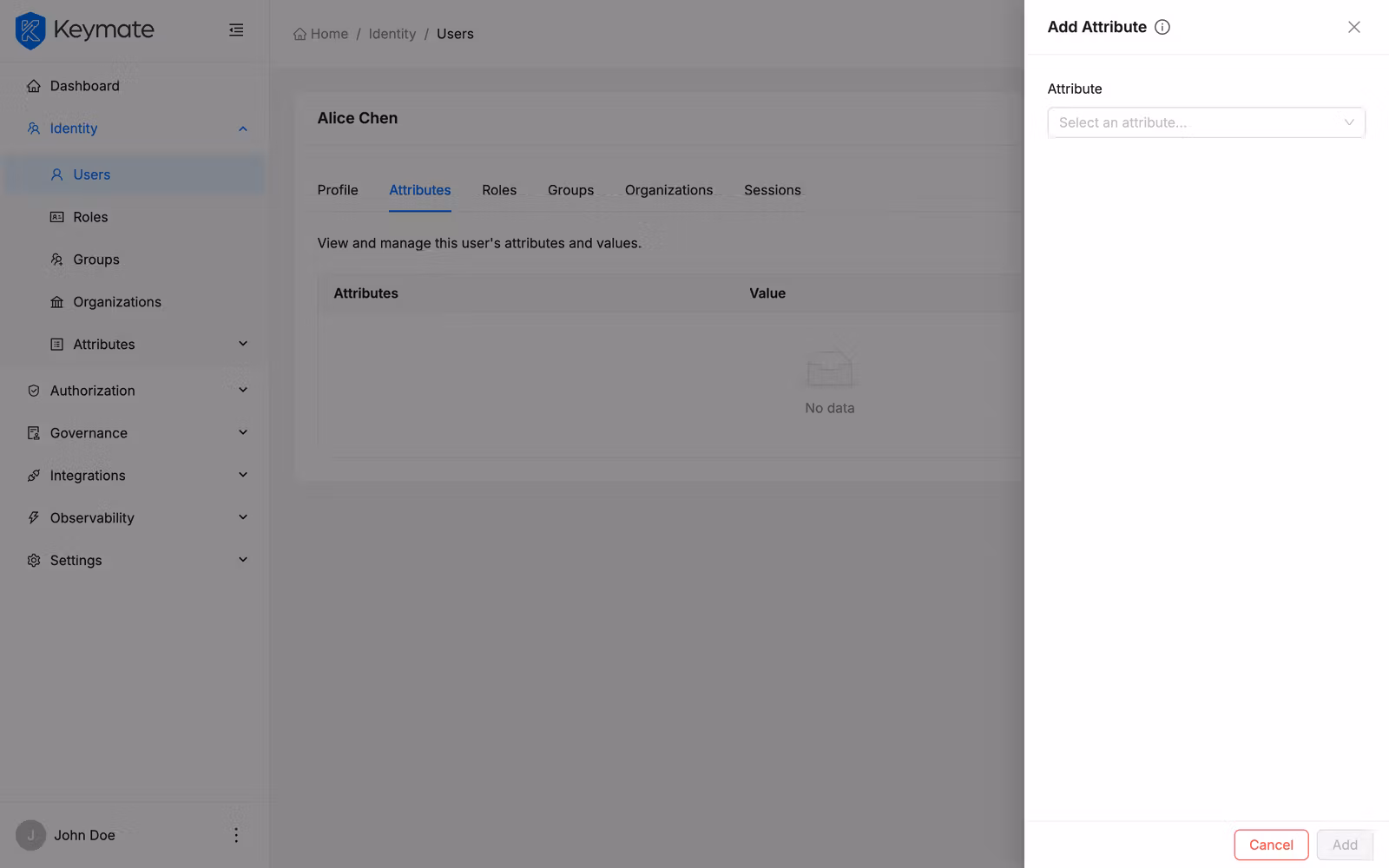Open the Select an attribute dropdown
Screen dimensions: 1389x868
(1206, 122)
